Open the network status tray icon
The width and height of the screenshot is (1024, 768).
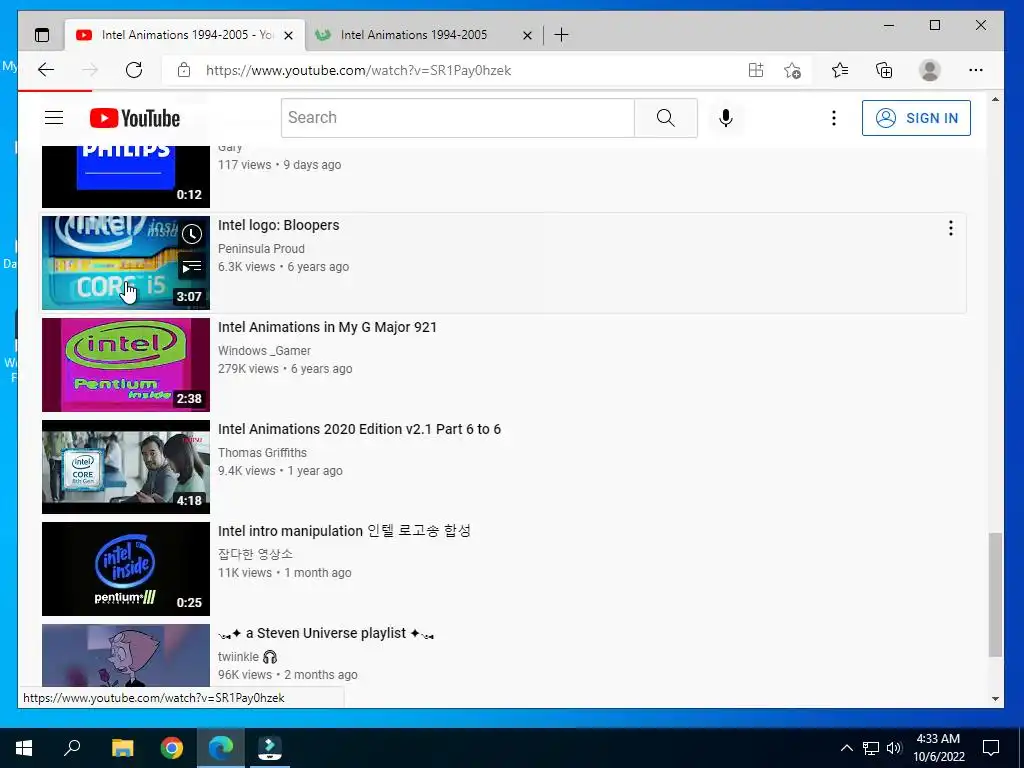click(871, 748)
